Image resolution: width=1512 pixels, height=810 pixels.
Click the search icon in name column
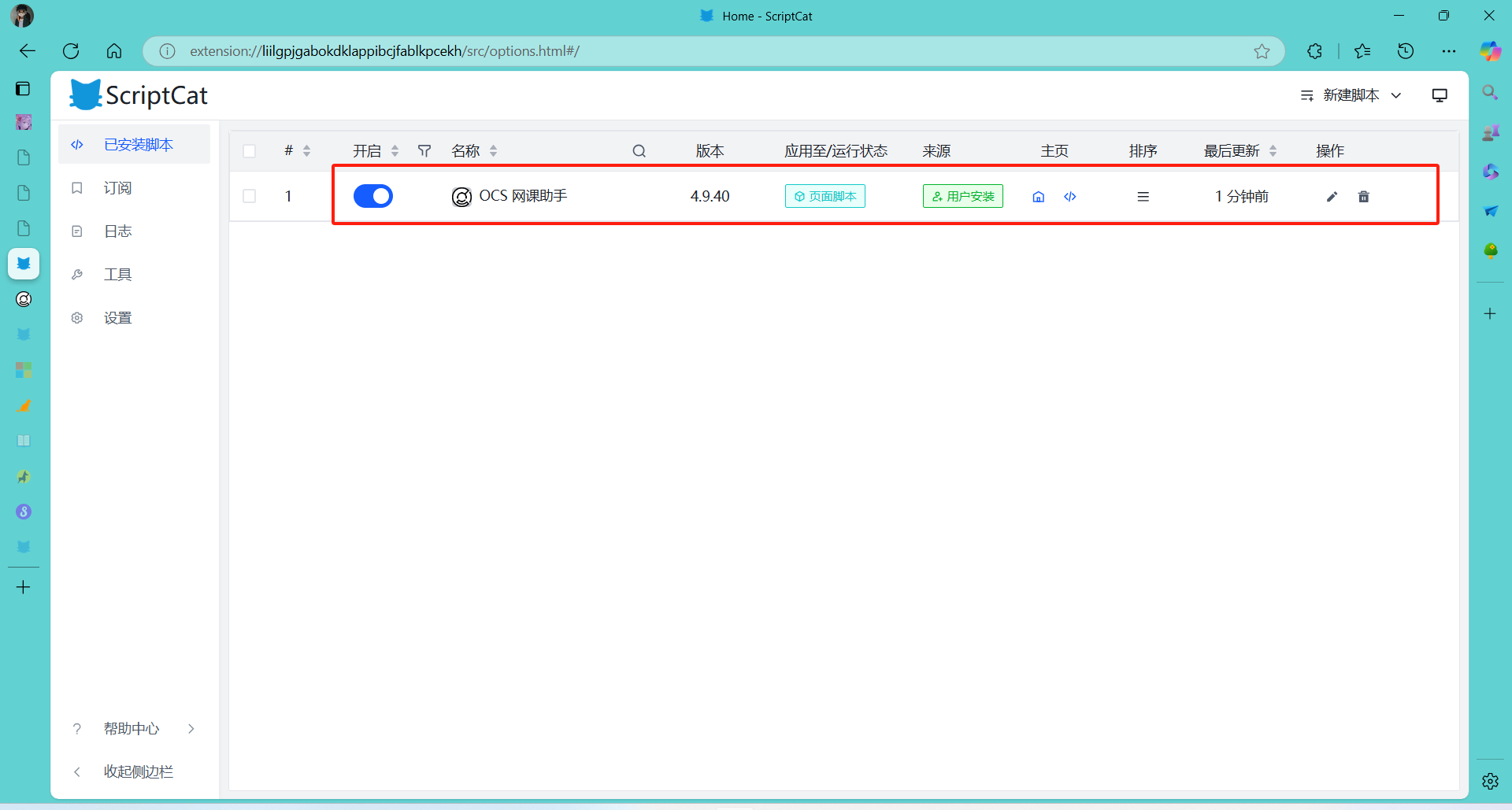pyautogui.click(x=639, y=151)
